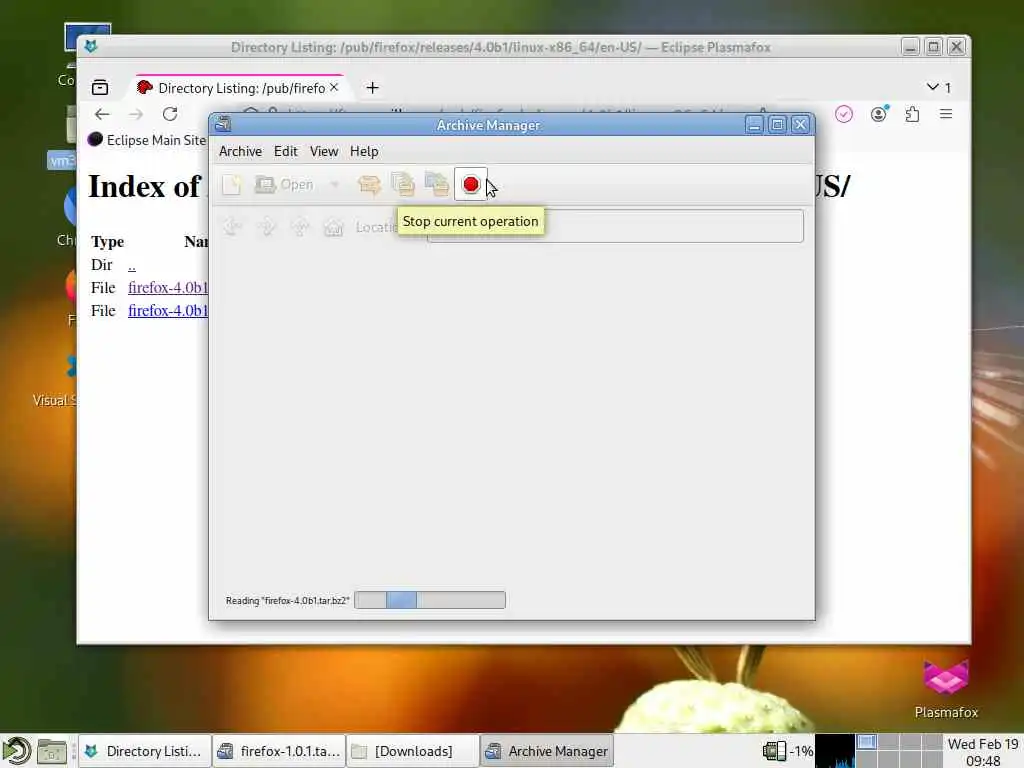This screenshot has height=768, width=1024.
Task: Click the clock showing Wed Feb 19
Action: [x=982, y=752]
